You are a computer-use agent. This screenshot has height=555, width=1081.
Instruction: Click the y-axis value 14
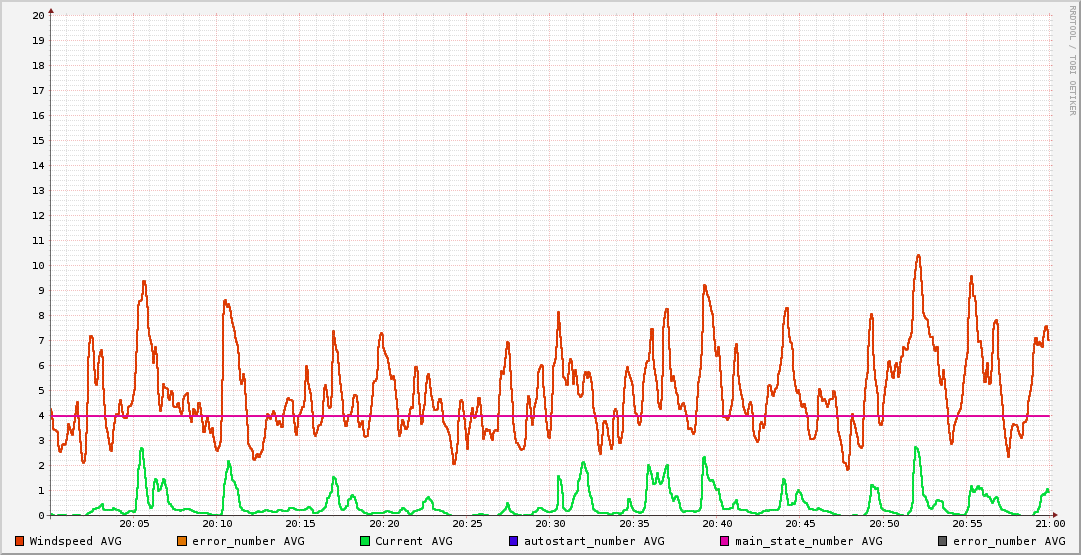tap(39, 165)
